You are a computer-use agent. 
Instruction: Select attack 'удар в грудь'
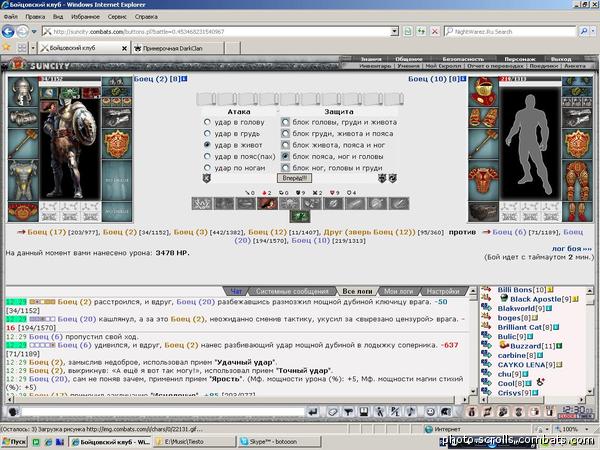point(207,134)
